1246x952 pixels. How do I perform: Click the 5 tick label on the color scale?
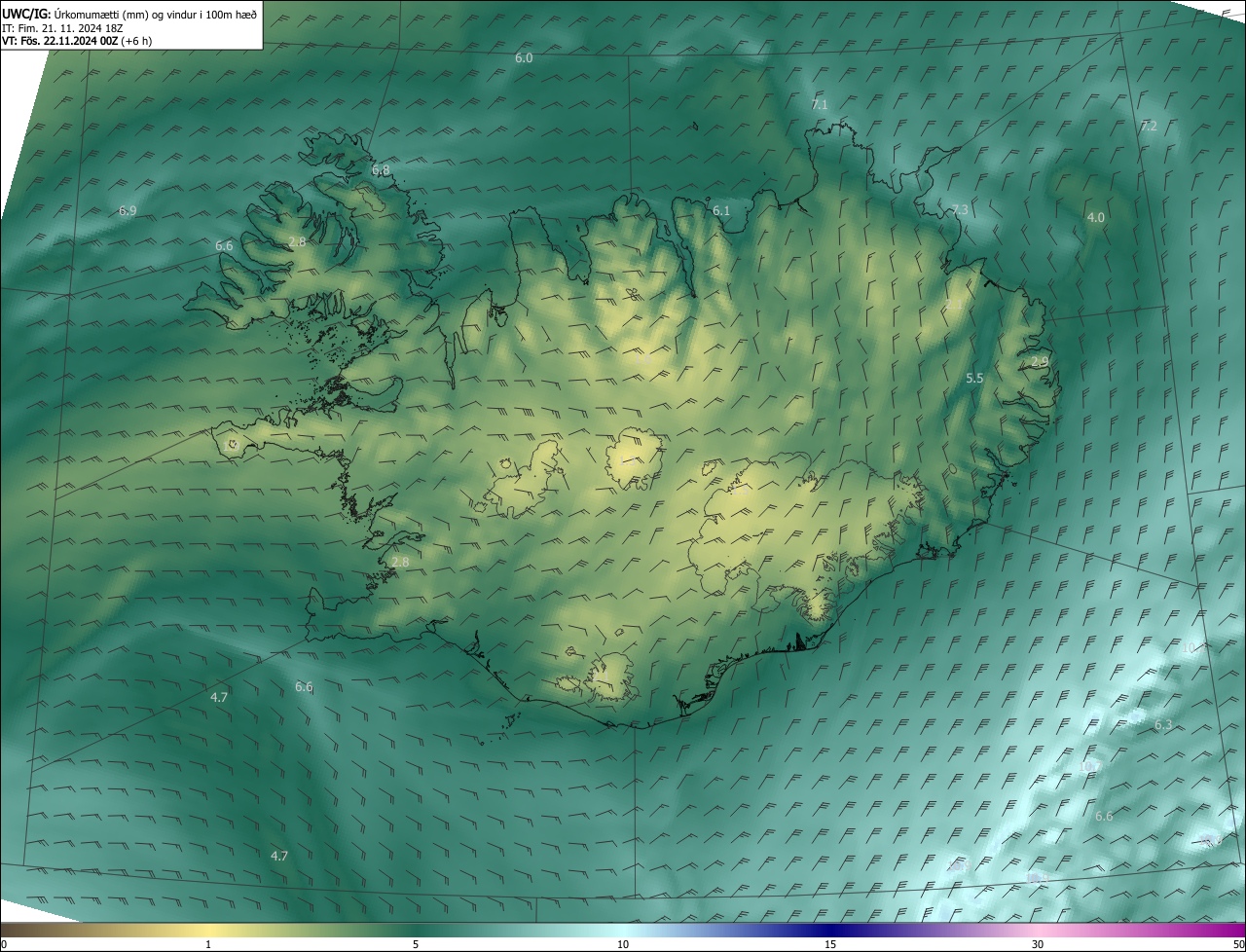pos(416,944)
